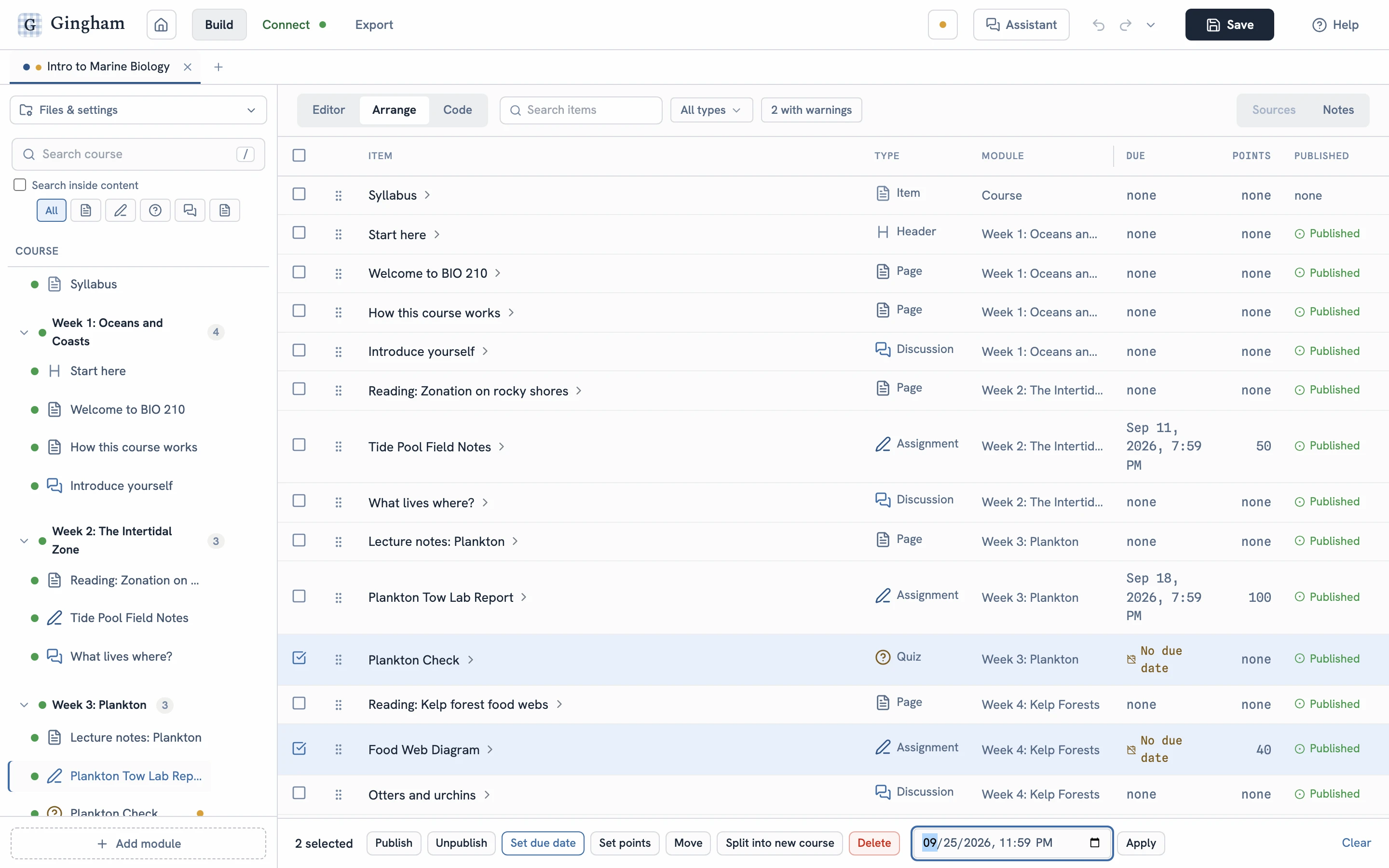Expand the What lives where? item chevron
Image resolution: width=1389 pixels, height=868 pixels.
pyautogui.click(x=485, y=503)
